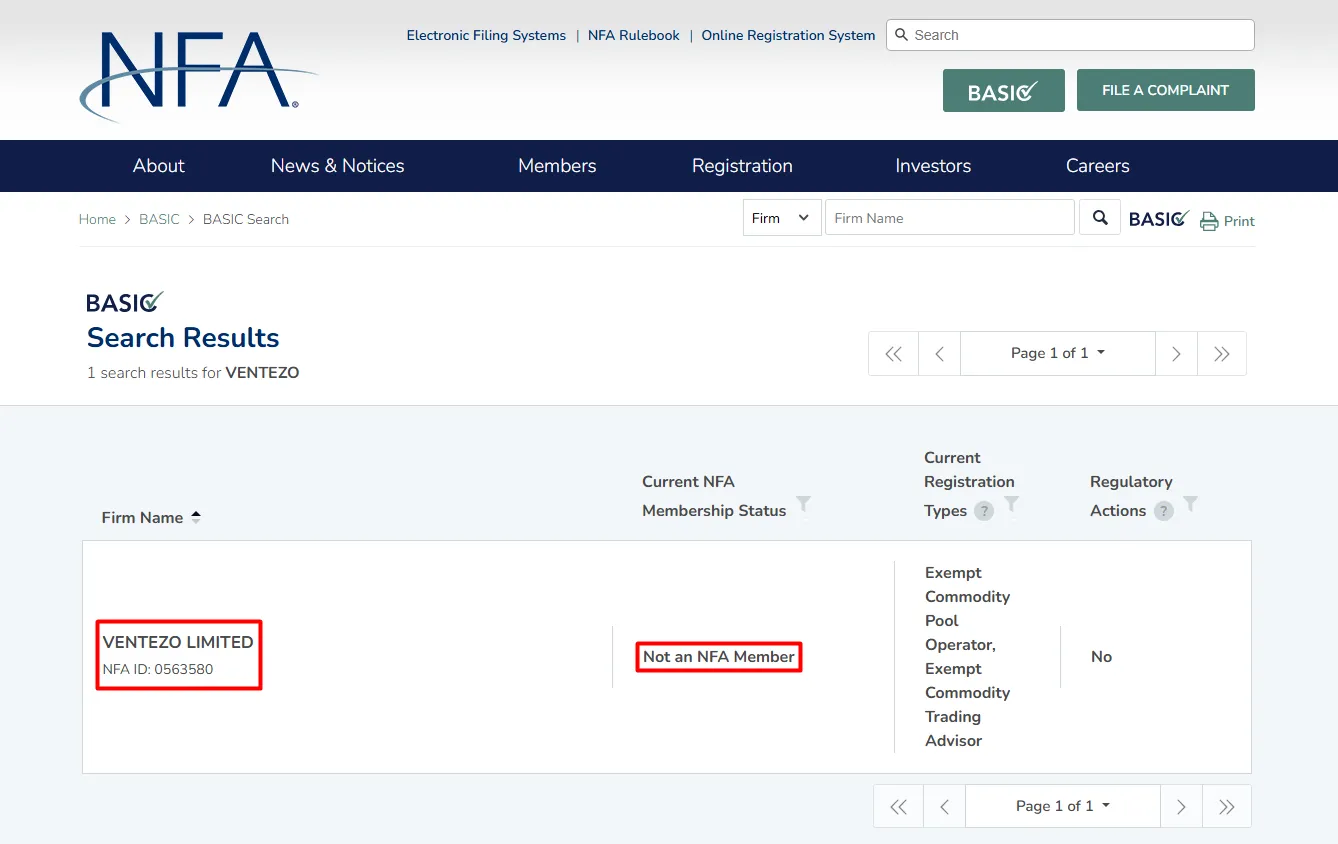Click the Print icon link
Screen dimensions: 1338x844
[x=1227, y=221]
